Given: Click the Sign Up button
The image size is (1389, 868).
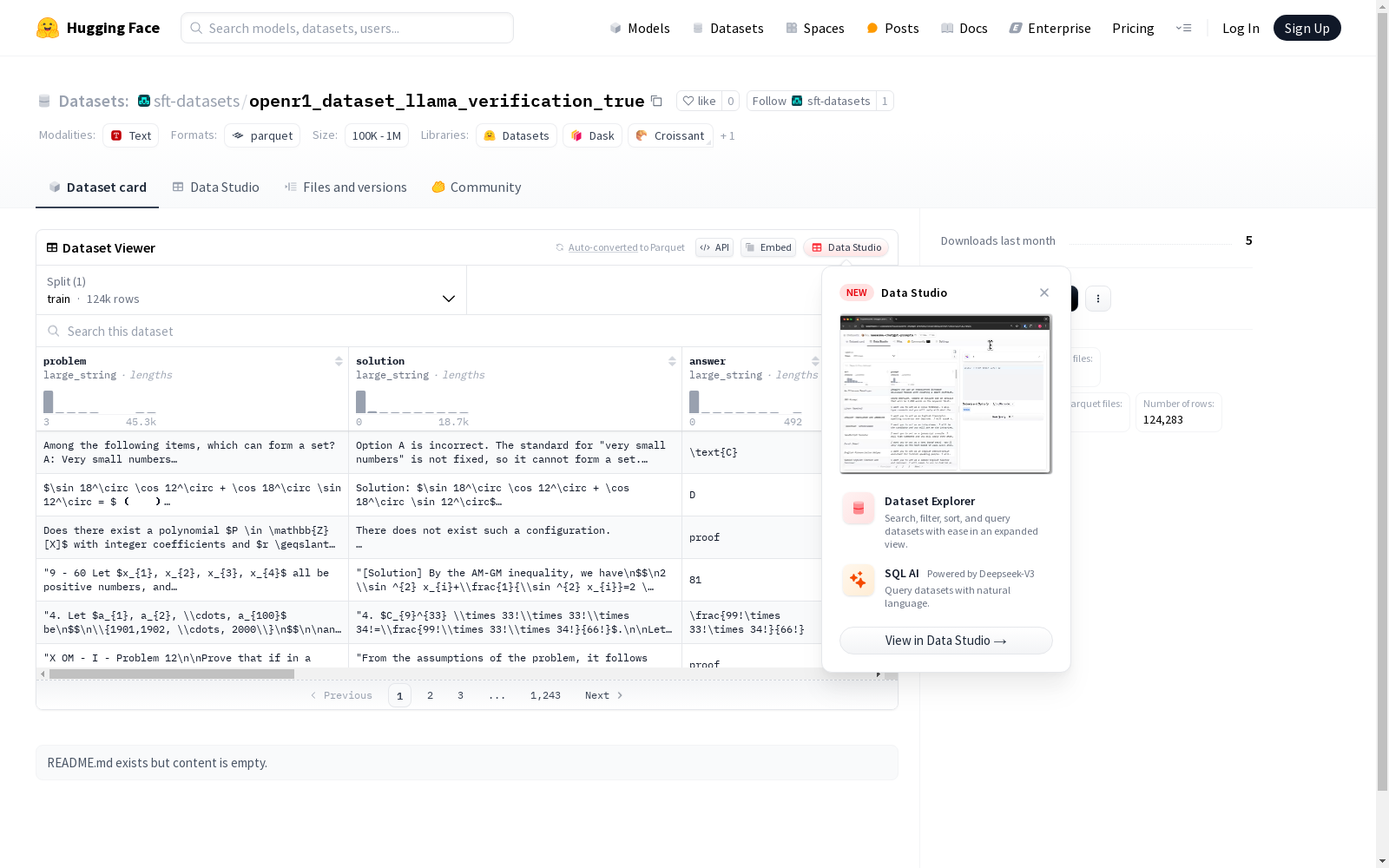Looking at the screenshot, I should [x=1307, y=28].
